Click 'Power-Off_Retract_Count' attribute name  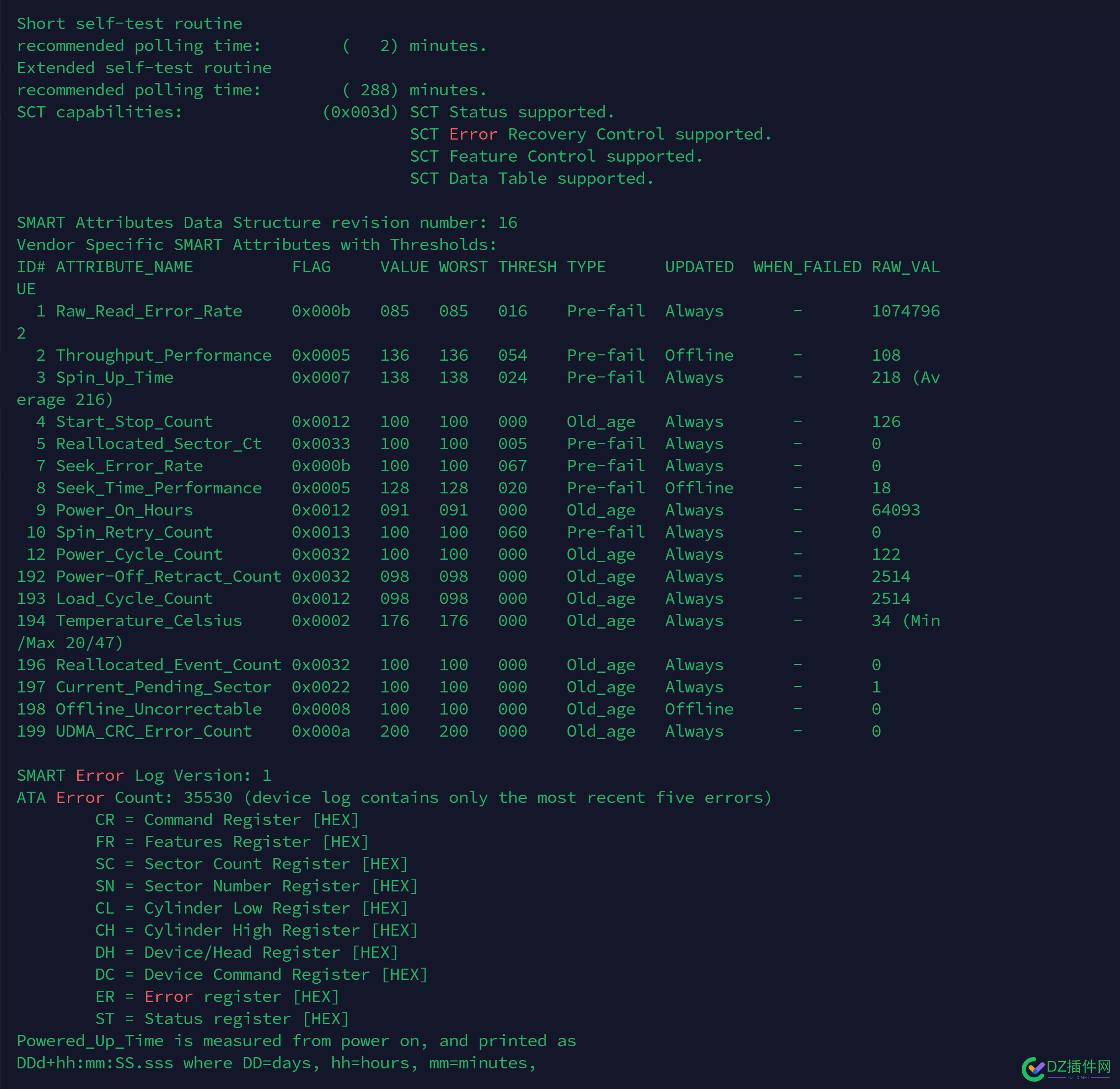pyautogui.click(x=168, y=576)
